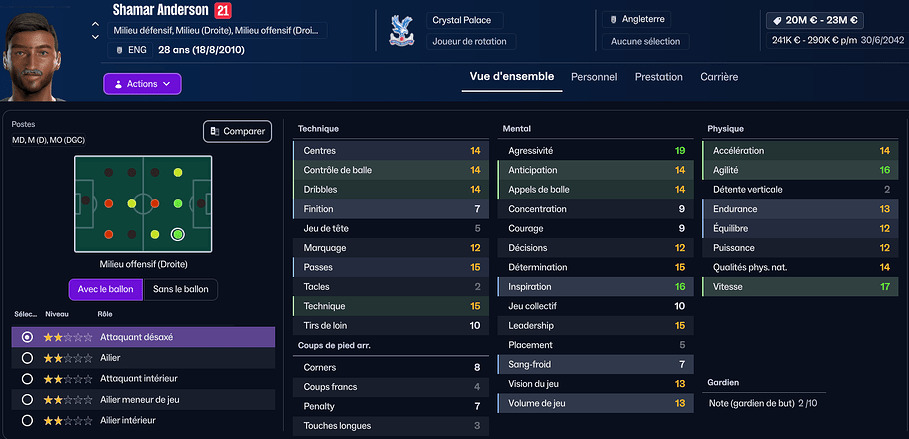Click the Appels de balle attribute row
909x439 pixels.
595,190
